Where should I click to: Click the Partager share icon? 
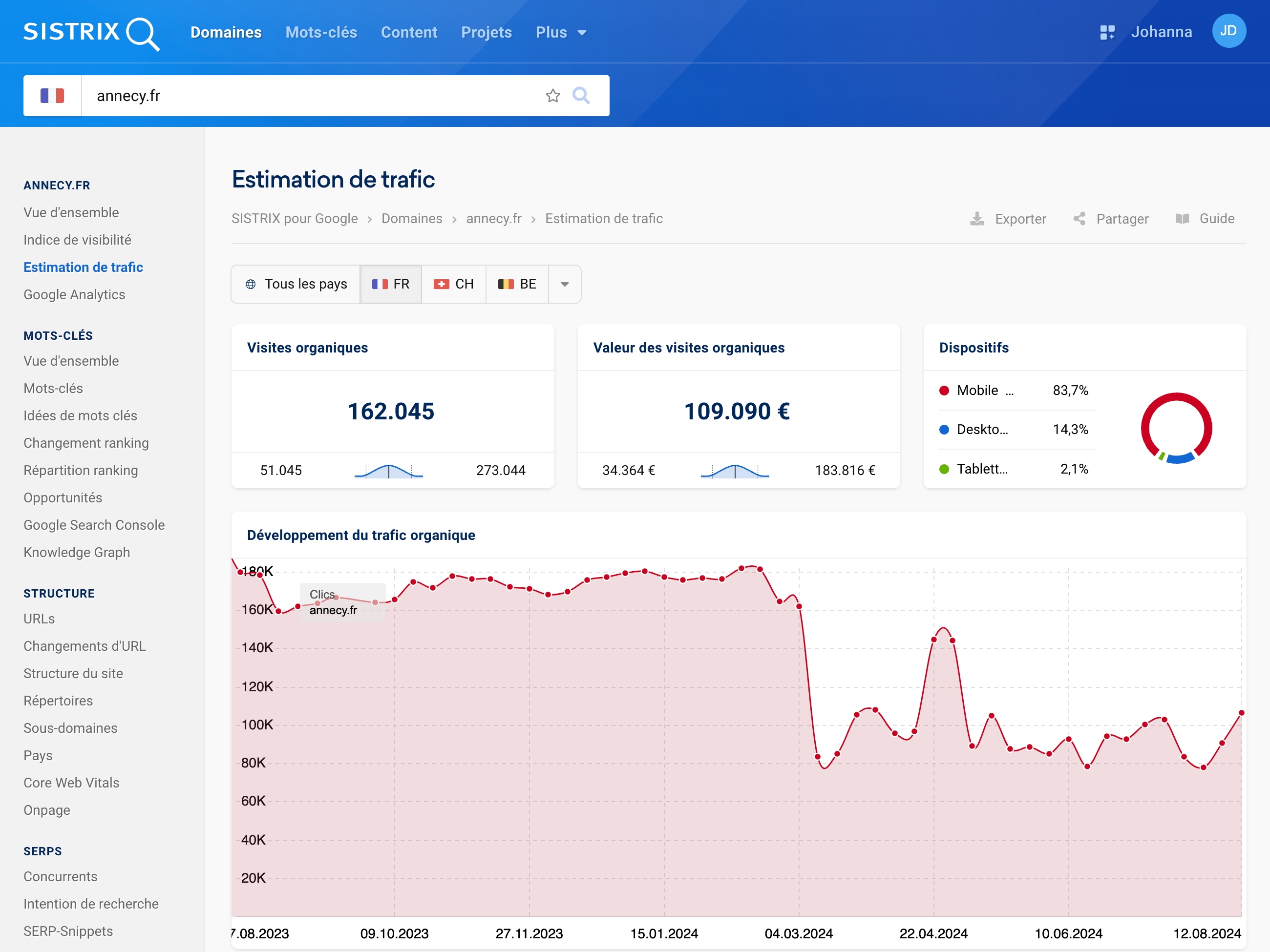click(x=1079, y=219)
